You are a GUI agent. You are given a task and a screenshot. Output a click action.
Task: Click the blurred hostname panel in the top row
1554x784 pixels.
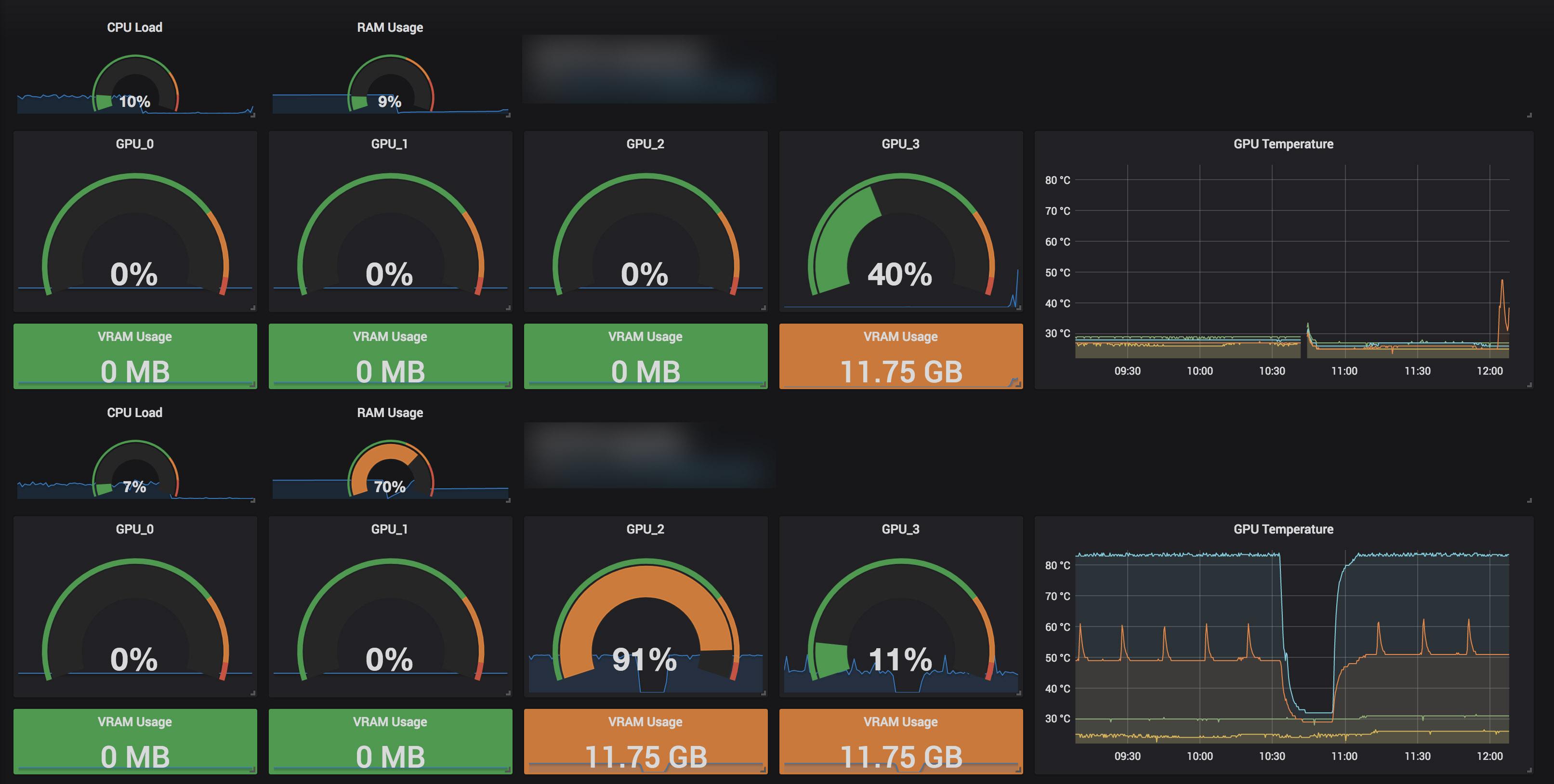click(648, 71)
